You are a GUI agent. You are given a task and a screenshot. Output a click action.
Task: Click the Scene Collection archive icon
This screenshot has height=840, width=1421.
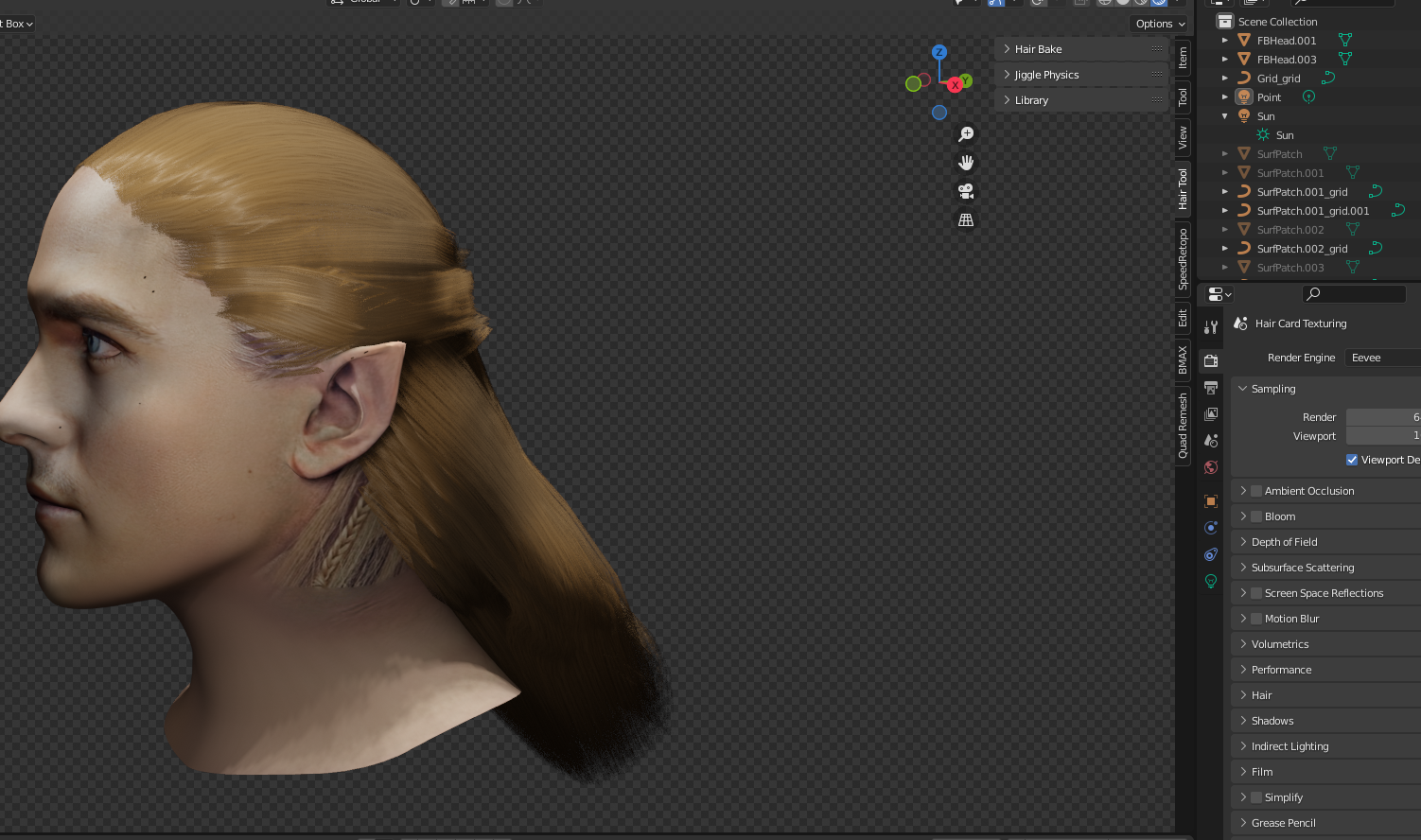point(1225,21)
